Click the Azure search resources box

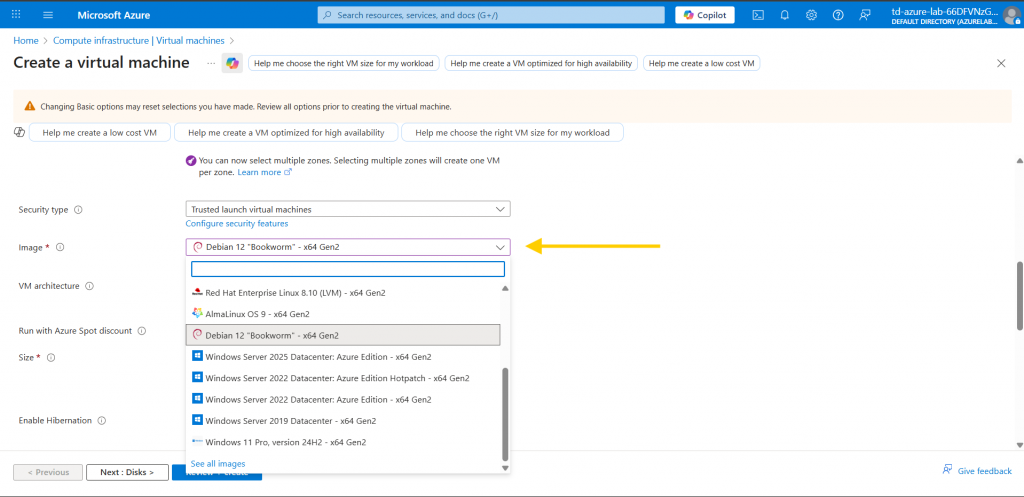491,15
